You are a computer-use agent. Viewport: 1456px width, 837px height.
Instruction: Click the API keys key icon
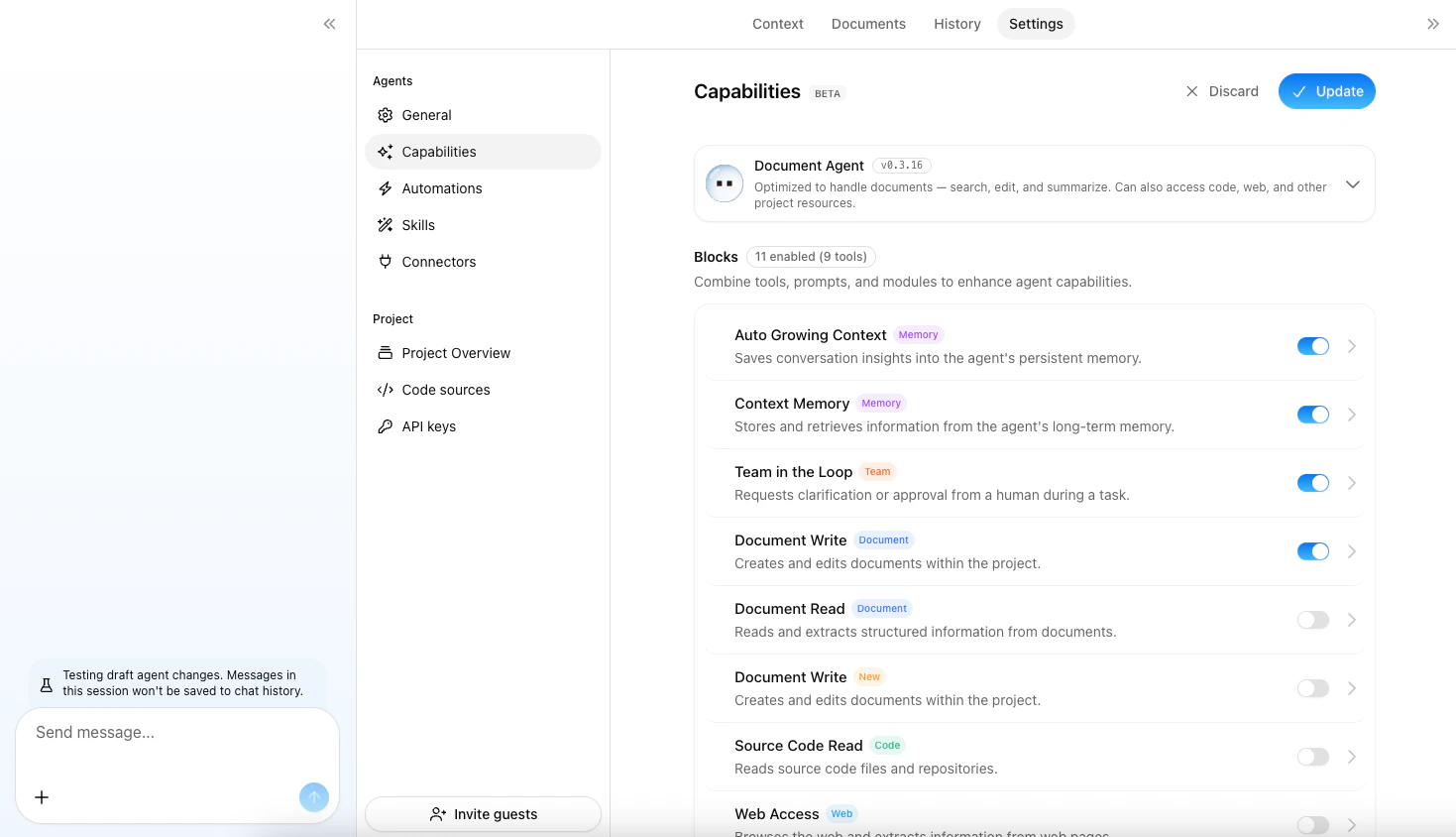click(x=386, y=426)
